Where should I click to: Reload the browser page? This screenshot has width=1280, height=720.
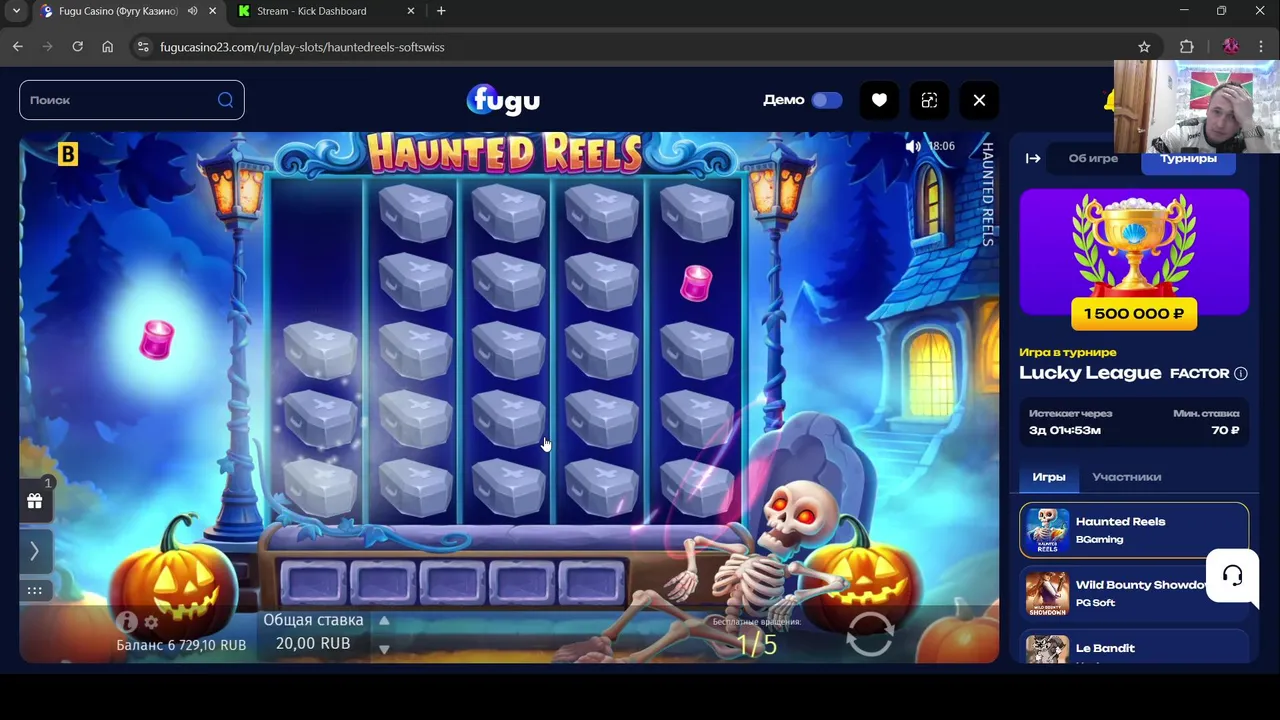click(x=77, y=47)
